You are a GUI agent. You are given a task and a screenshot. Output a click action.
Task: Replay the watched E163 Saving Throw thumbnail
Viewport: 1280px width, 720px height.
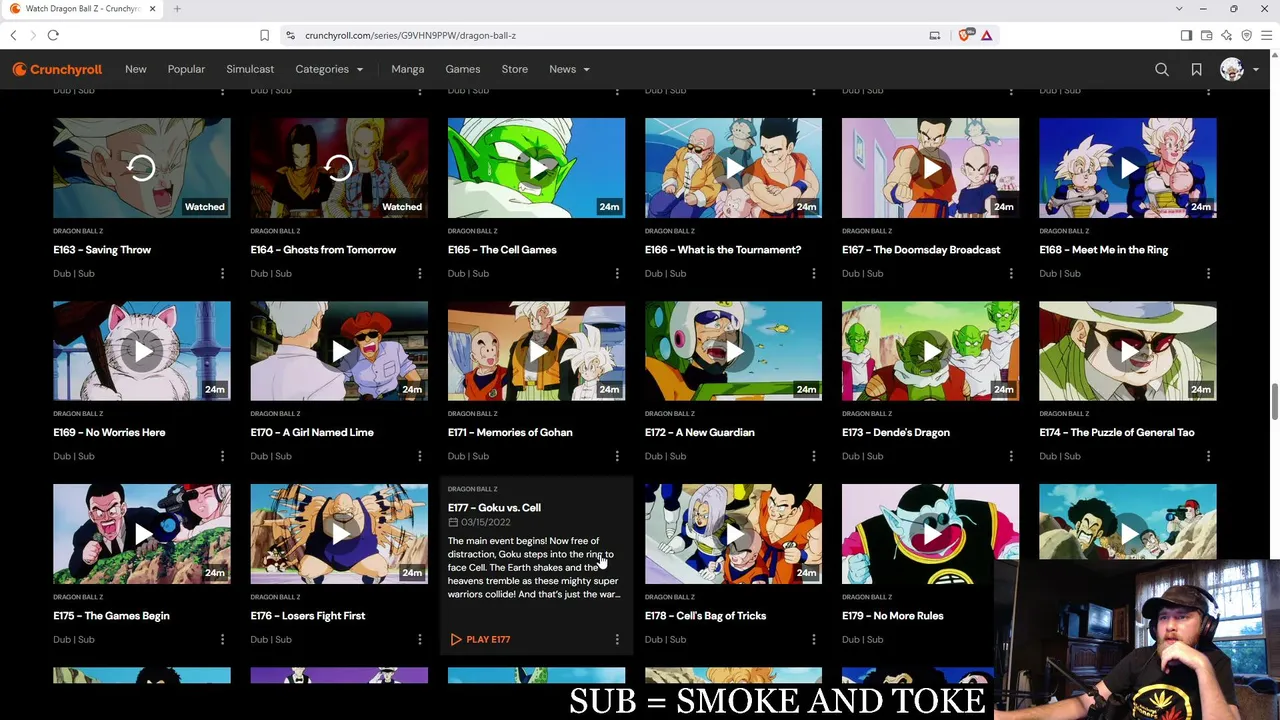pos(142,168)
